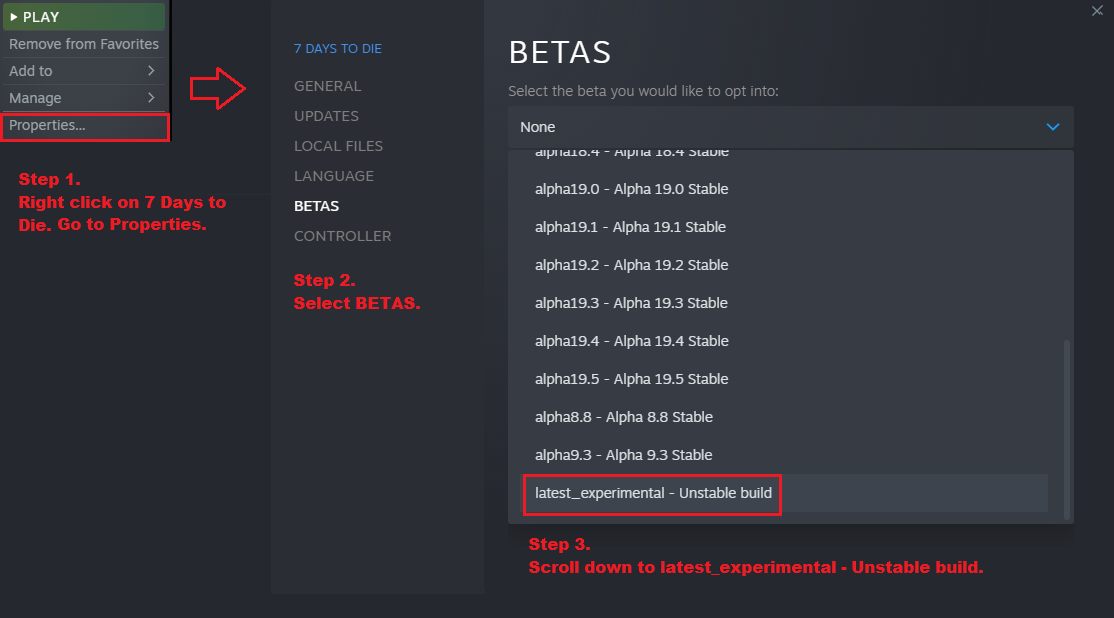Expand the Manage submenu arrow

click(151, 98)
